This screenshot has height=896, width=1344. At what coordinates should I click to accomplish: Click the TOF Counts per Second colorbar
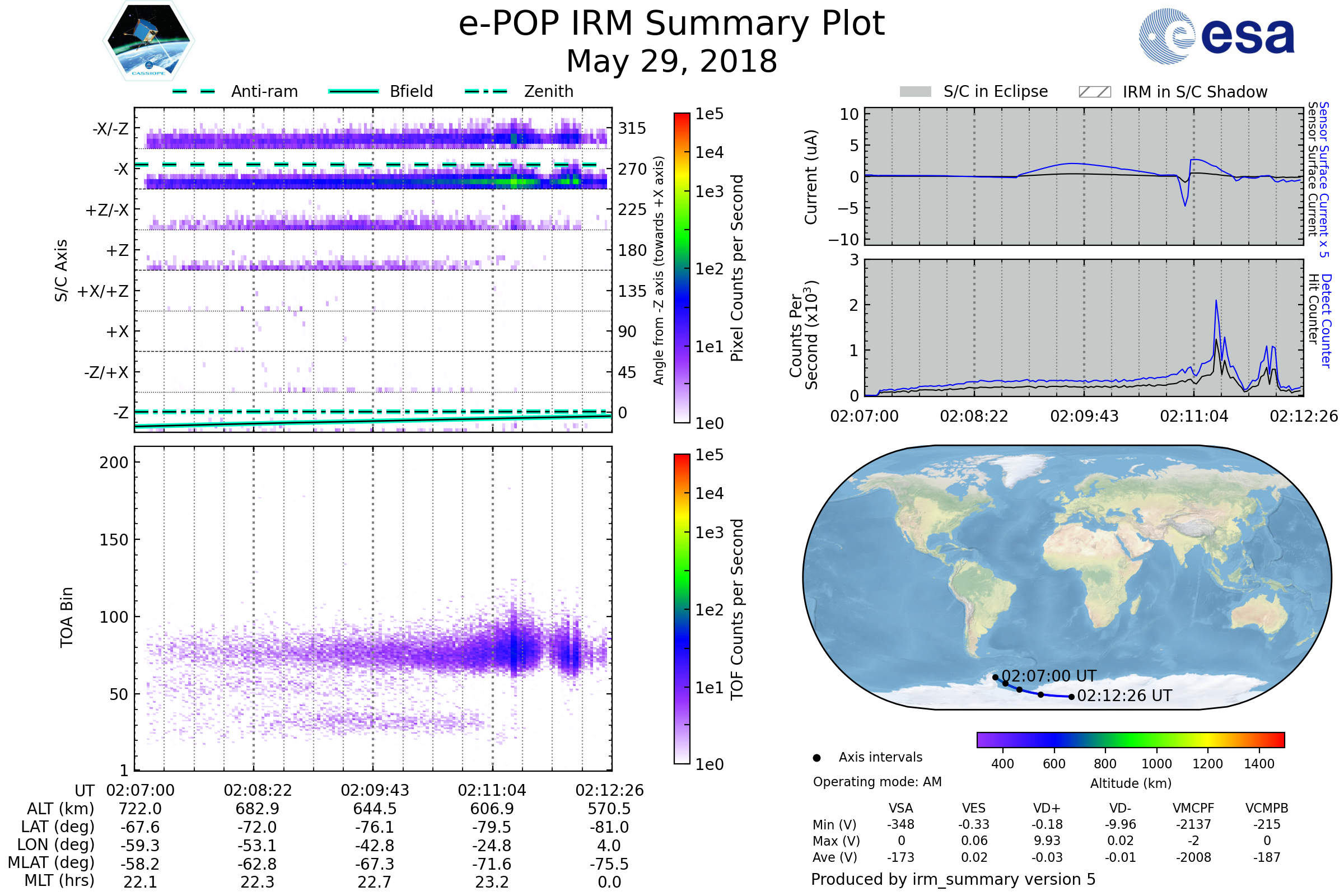[x=682, y=609]
